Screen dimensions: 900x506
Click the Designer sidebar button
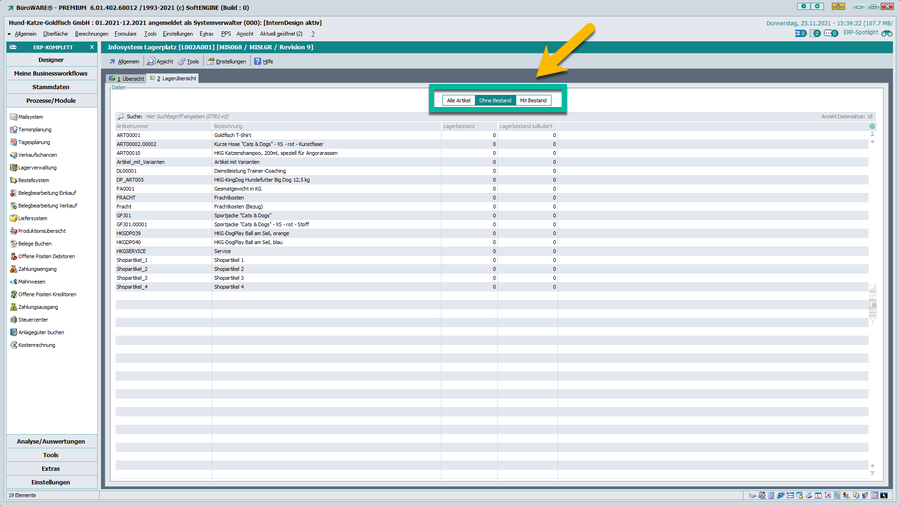(50, 60)
